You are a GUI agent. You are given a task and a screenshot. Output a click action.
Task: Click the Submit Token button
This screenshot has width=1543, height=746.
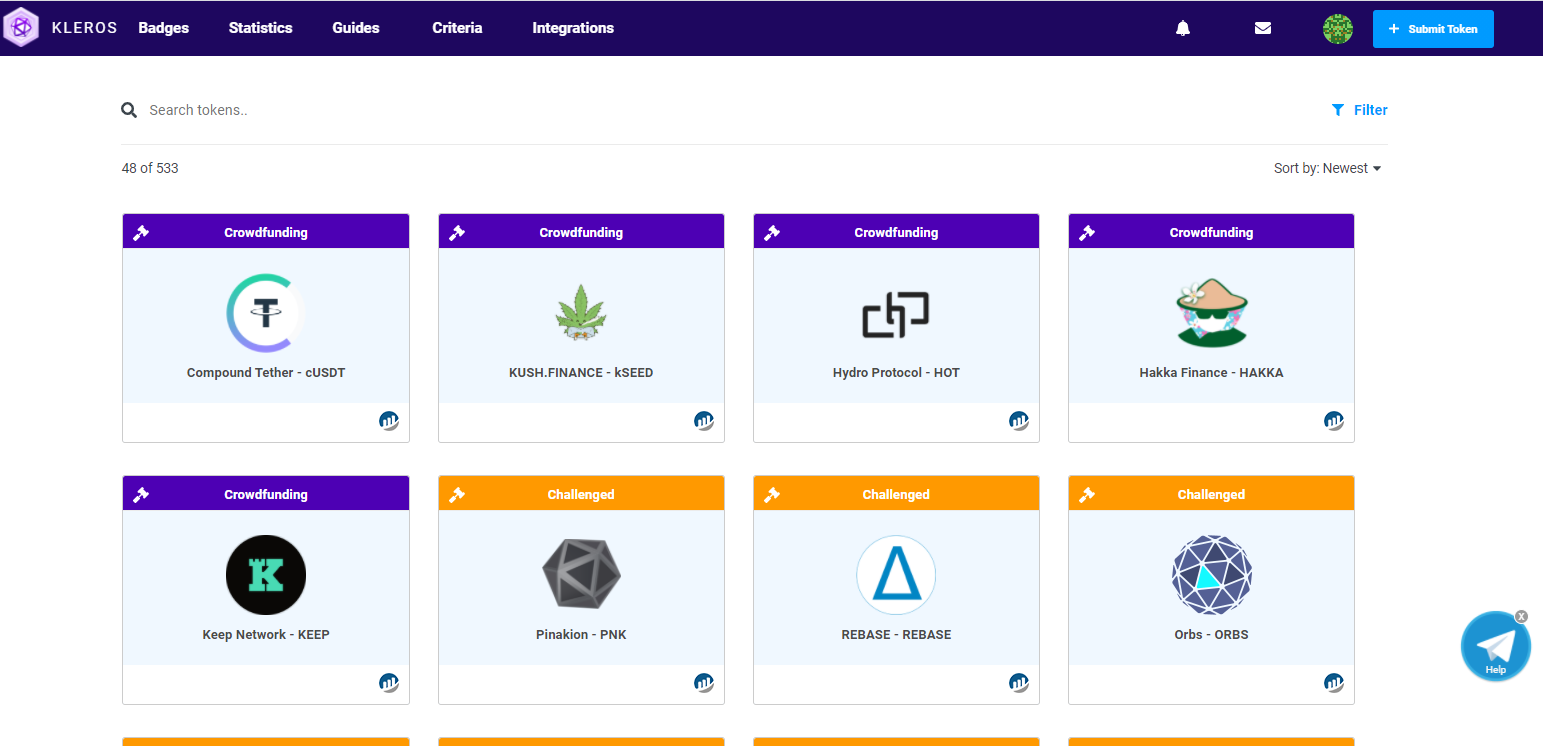pyautogui.click(x=1433, y=29)
